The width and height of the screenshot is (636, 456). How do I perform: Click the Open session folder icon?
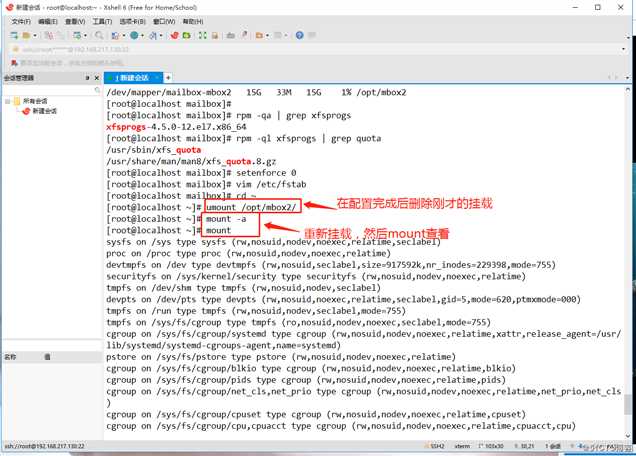(26, 36)
